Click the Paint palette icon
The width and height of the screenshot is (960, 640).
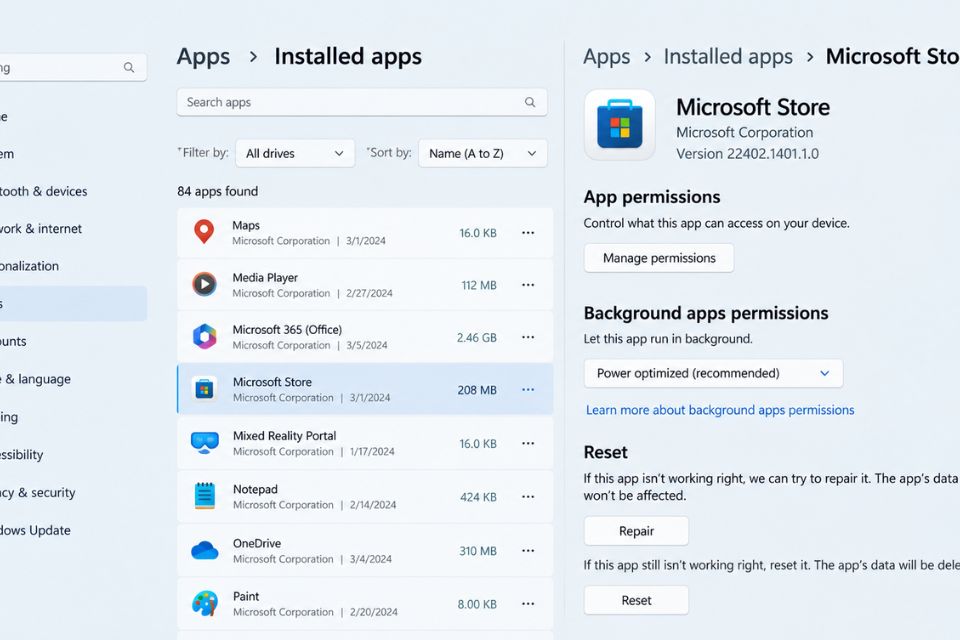coord(204,603)
